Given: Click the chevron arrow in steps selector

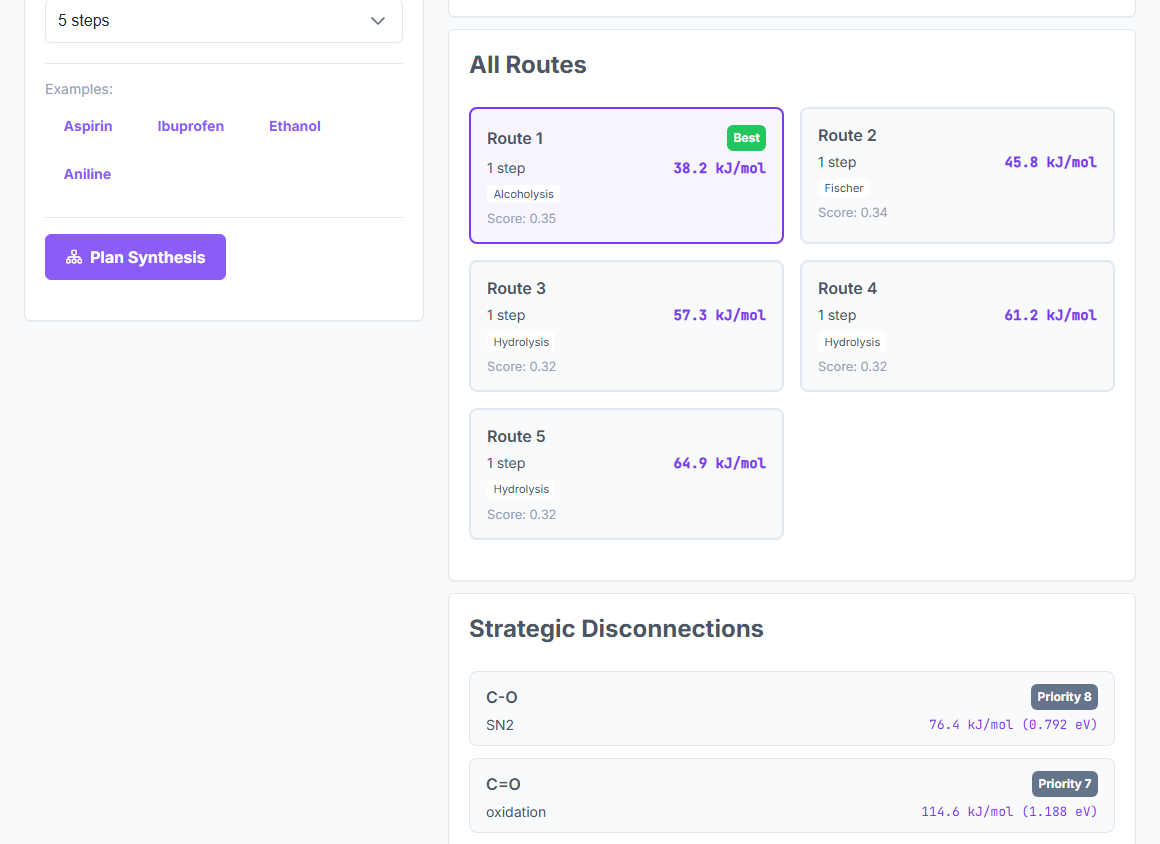Looking at the screenshot, I should [378, 21].
